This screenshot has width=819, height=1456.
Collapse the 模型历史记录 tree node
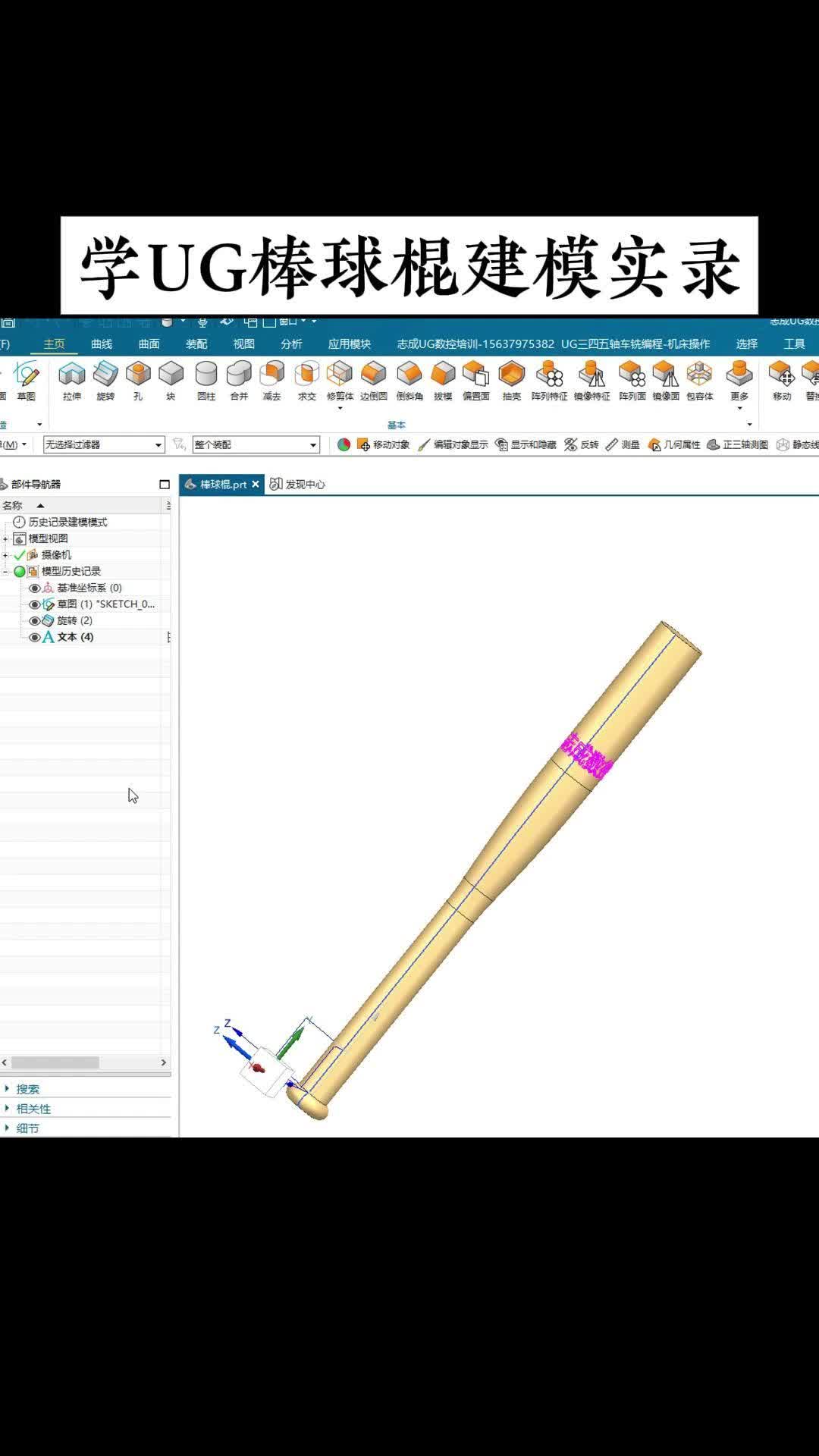point(6,572)
